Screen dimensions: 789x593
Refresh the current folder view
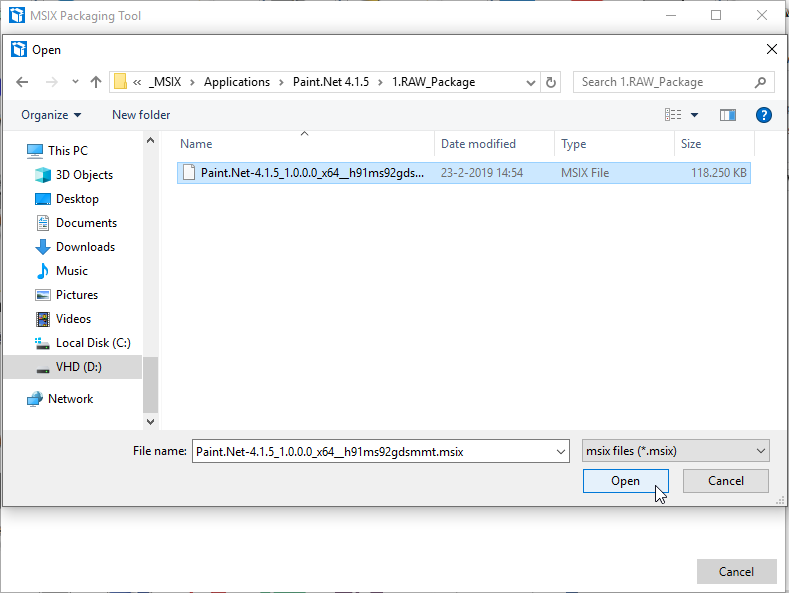coord(552,82)
